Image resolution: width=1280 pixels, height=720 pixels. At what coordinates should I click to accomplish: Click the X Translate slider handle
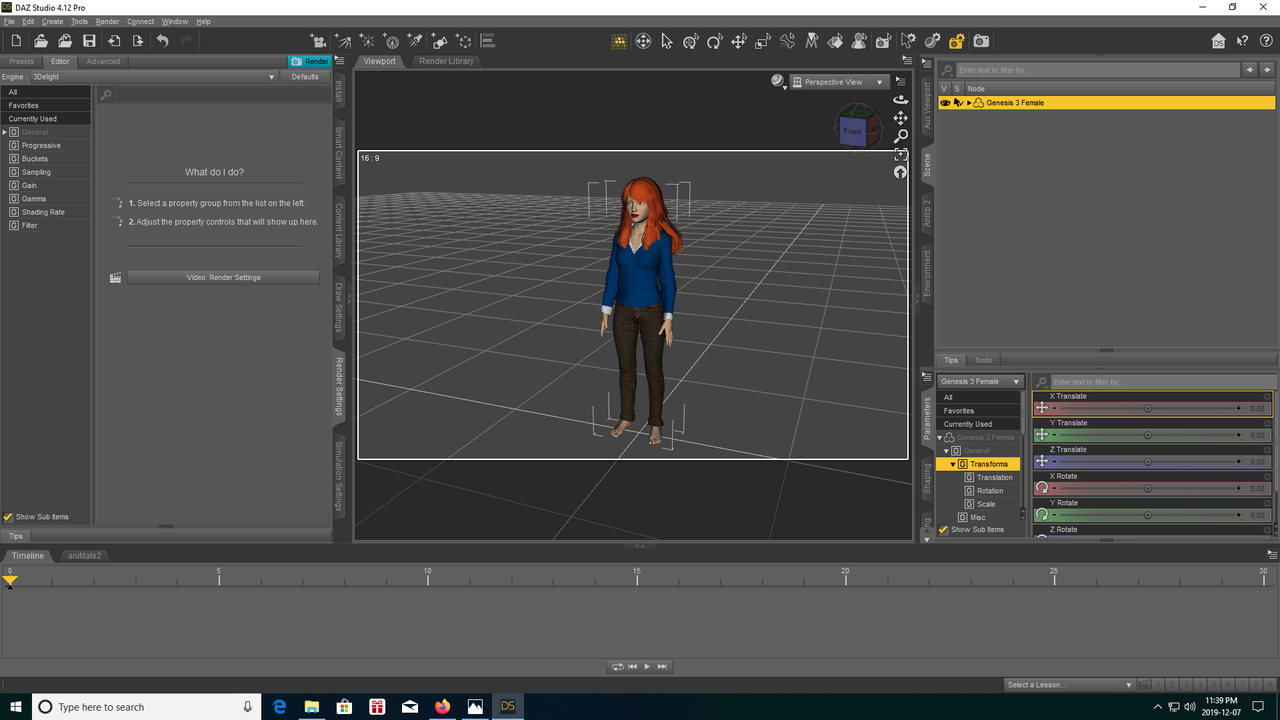[x=1147, y=408]
